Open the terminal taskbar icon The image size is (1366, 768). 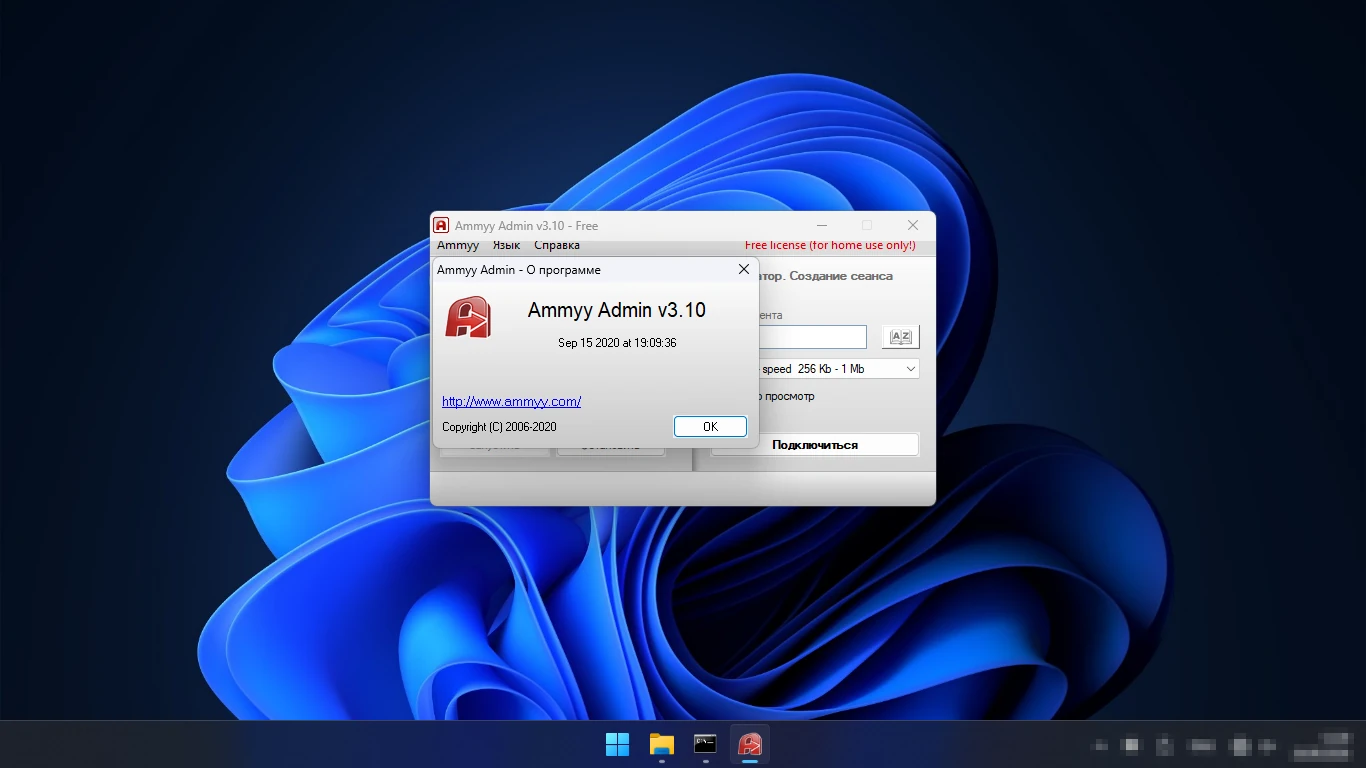pos(706,744)
